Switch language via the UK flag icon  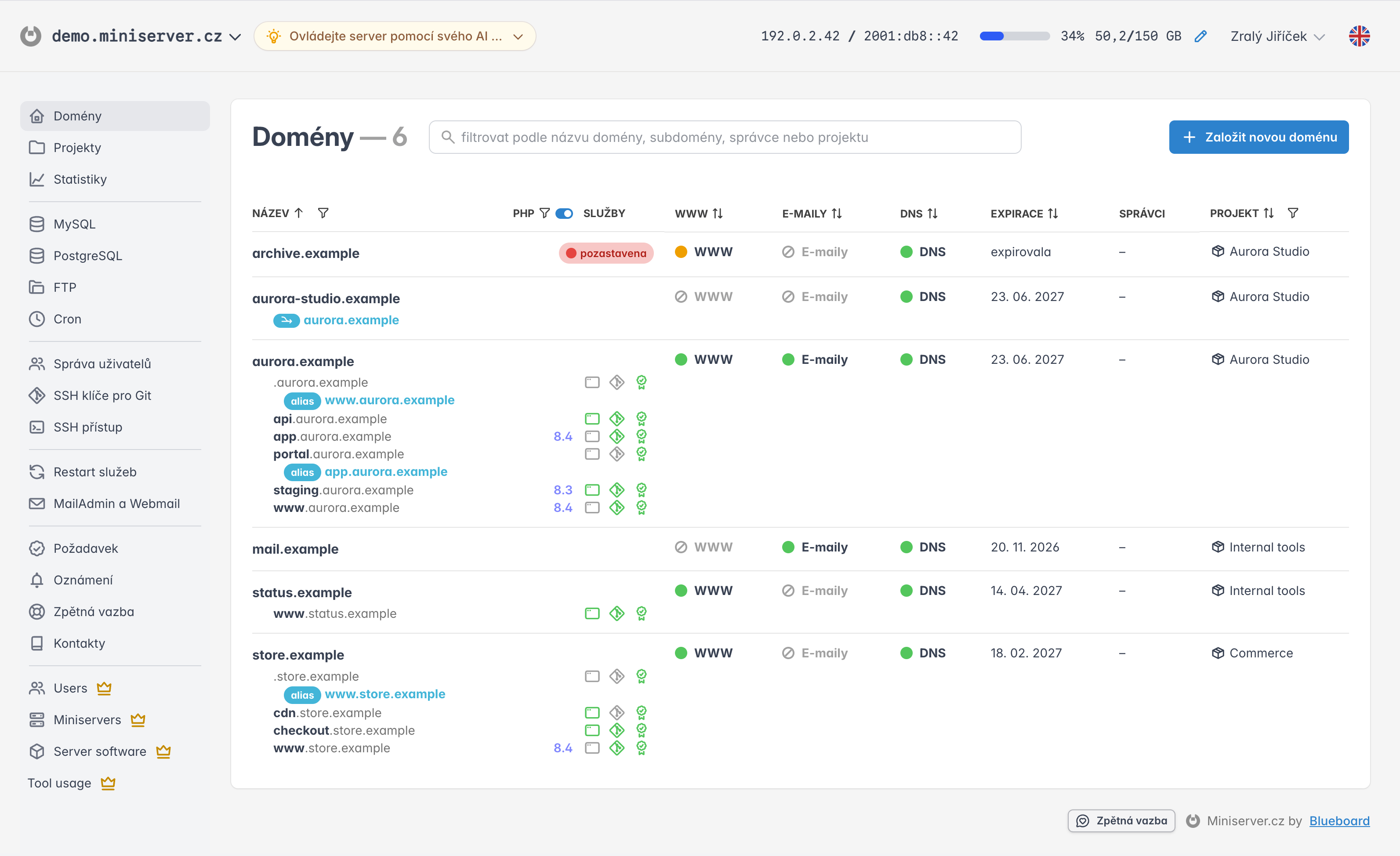coord(1359,36)
